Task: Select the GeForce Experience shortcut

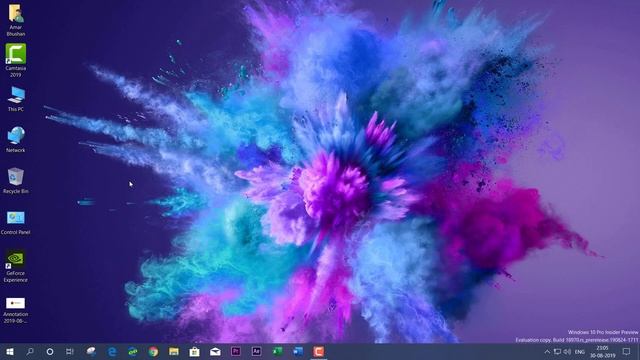Action: point(16,267)
